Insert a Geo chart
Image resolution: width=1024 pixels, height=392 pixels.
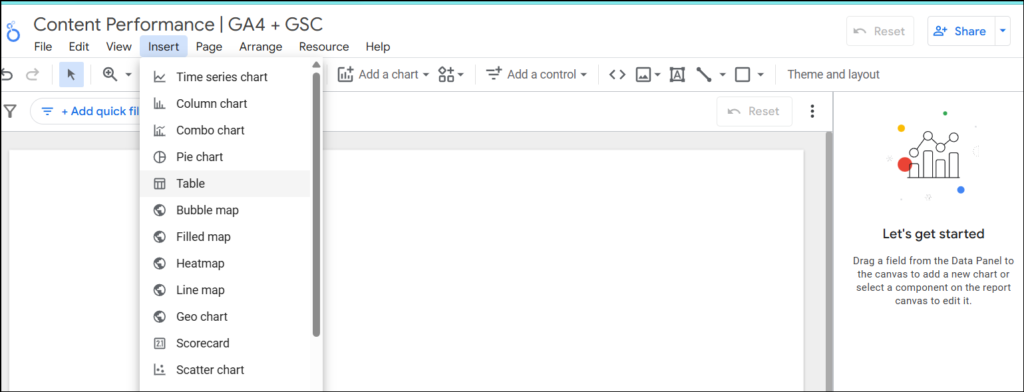click(x=225, y=317)
